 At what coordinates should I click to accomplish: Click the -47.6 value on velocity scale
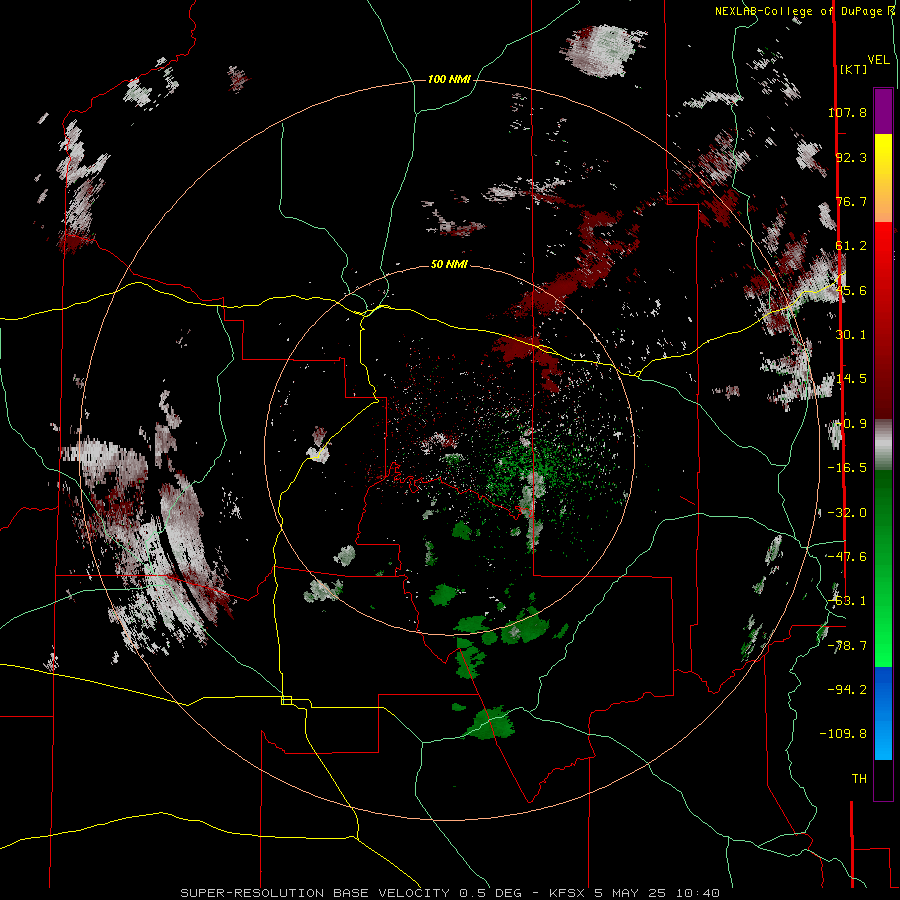[x=847, y=557]
